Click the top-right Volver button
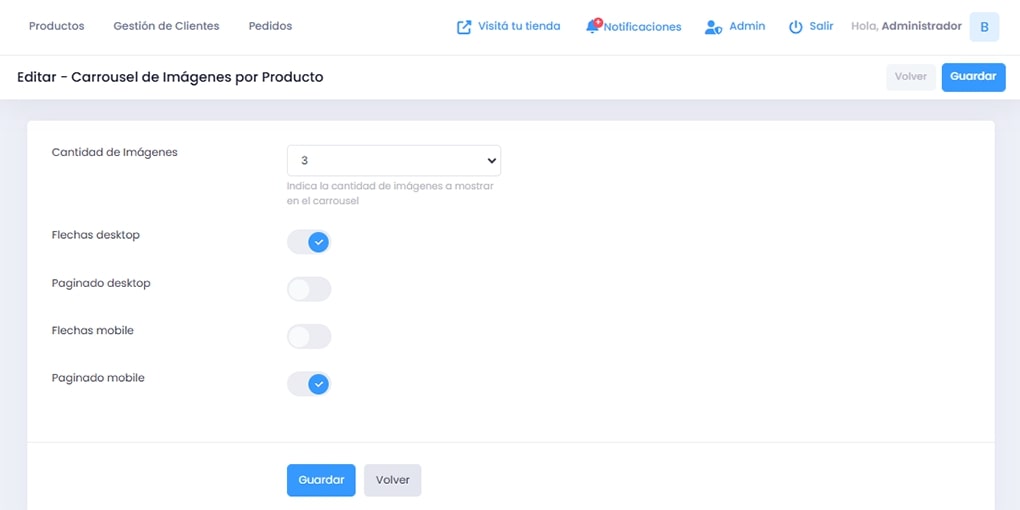Viewport: 1020px width, 510px height. (911, 77)
